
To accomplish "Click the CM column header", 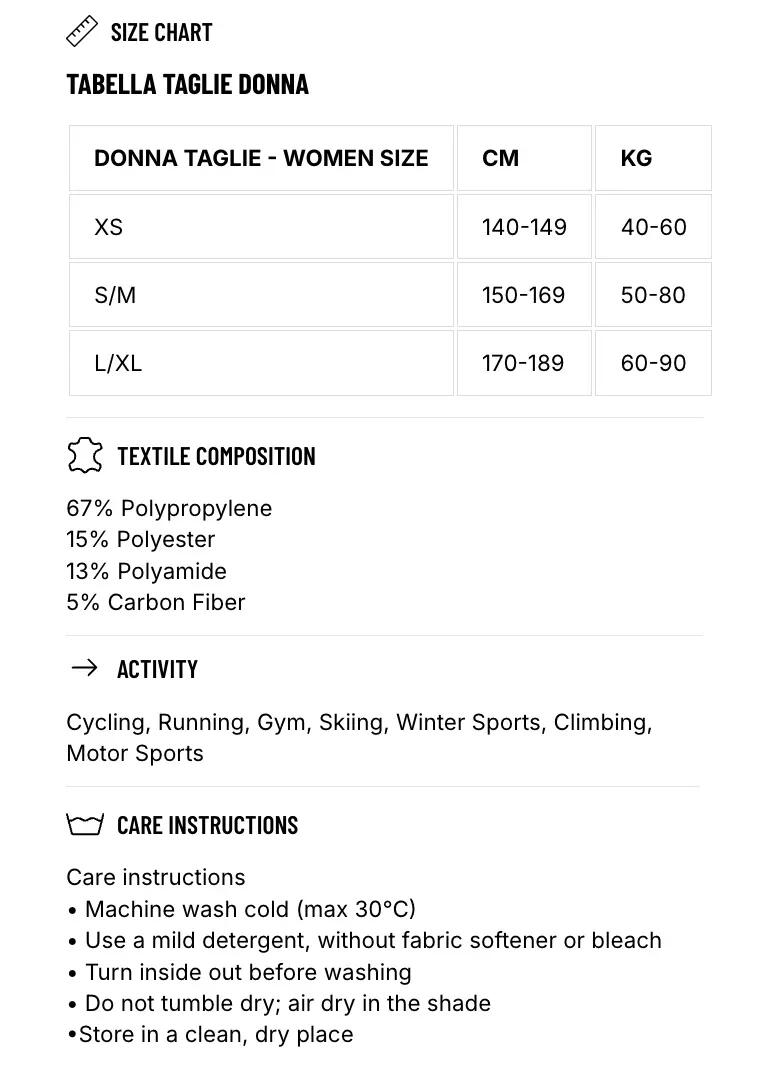I will click(524, 158).
